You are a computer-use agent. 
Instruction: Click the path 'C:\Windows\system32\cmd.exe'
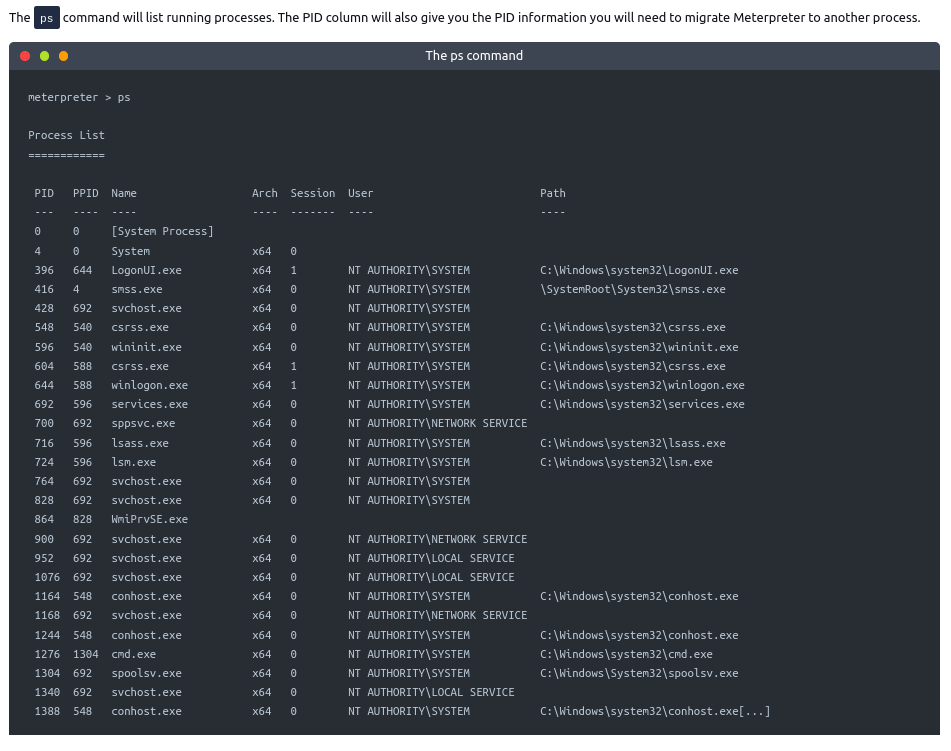pos(627,655)
